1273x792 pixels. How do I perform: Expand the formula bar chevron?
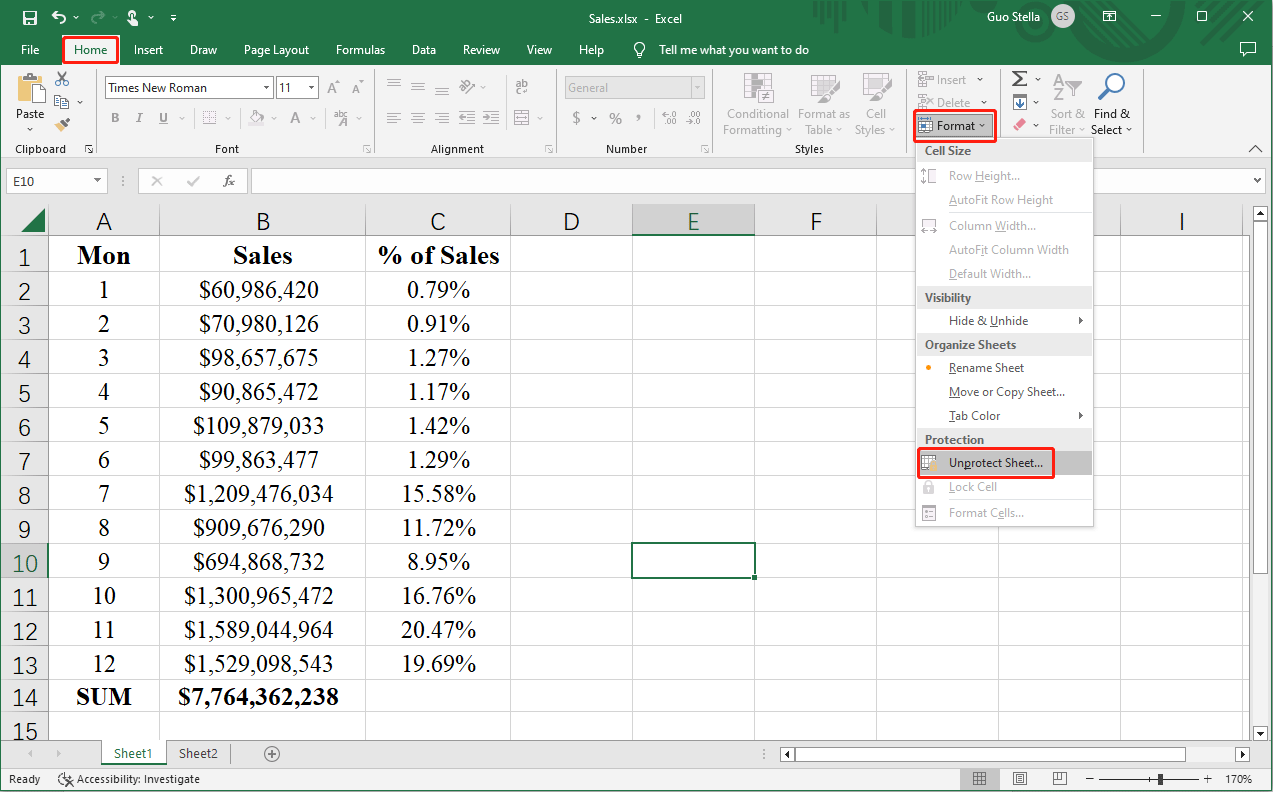point(1258,181)
